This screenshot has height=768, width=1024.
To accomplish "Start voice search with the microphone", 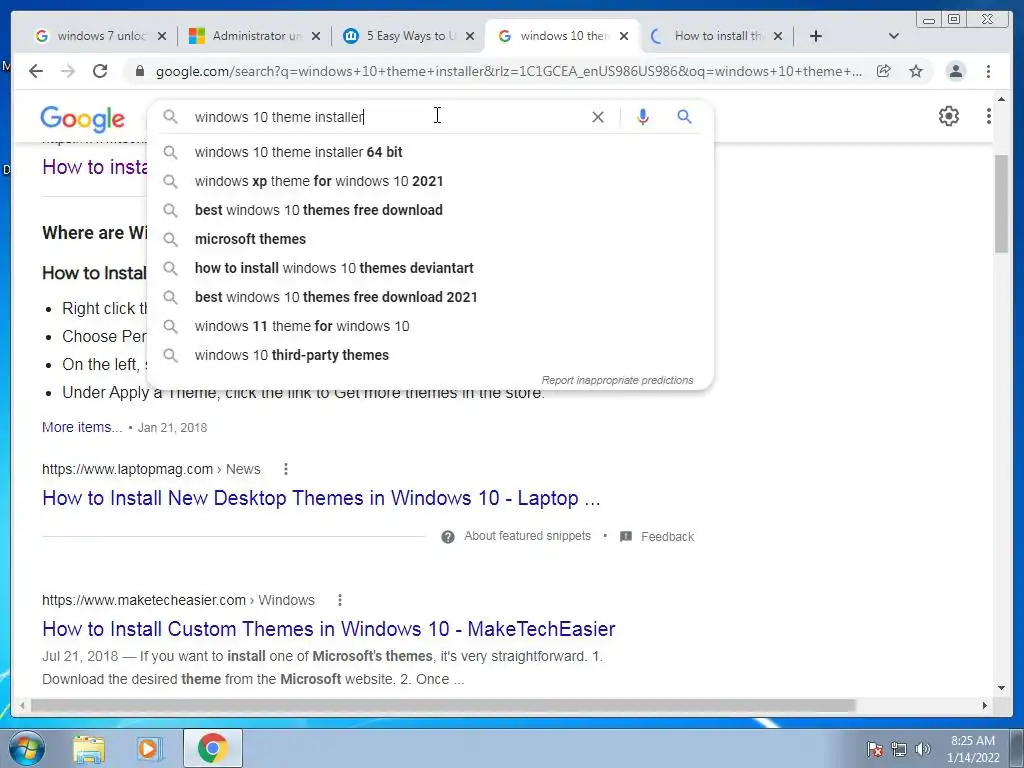I will click(643, 117).
